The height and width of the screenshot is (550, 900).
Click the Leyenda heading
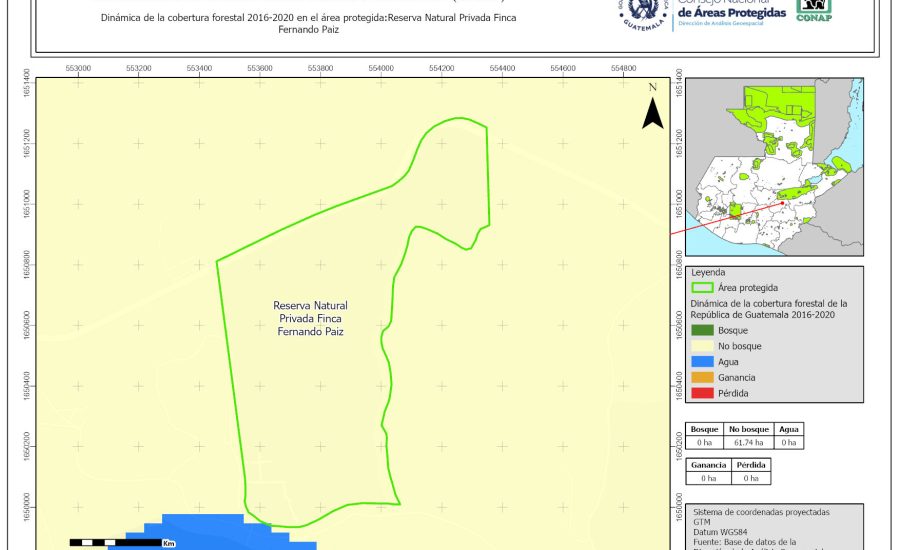coord(707,272)
